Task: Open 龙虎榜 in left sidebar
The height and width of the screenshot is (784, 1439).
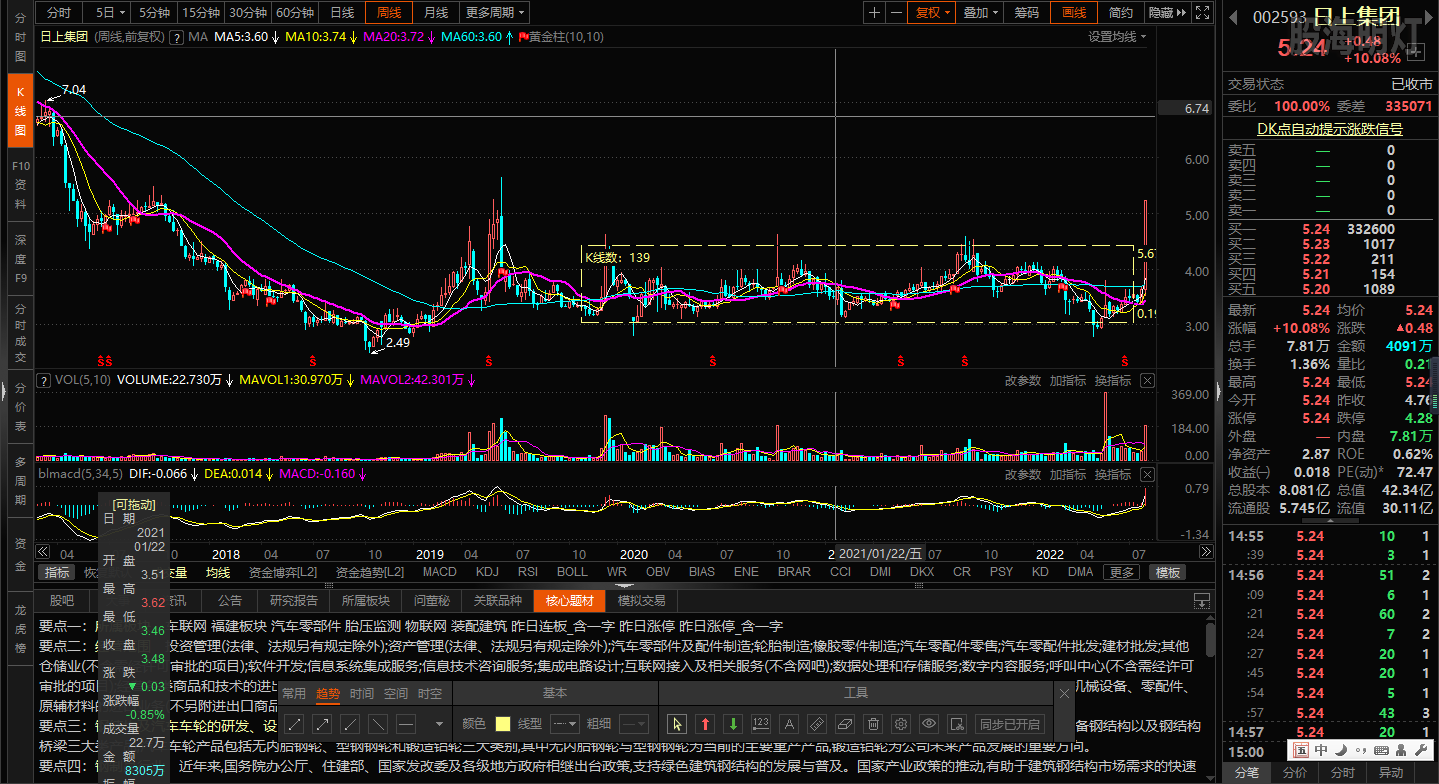Action: click(x=20, y=627)
